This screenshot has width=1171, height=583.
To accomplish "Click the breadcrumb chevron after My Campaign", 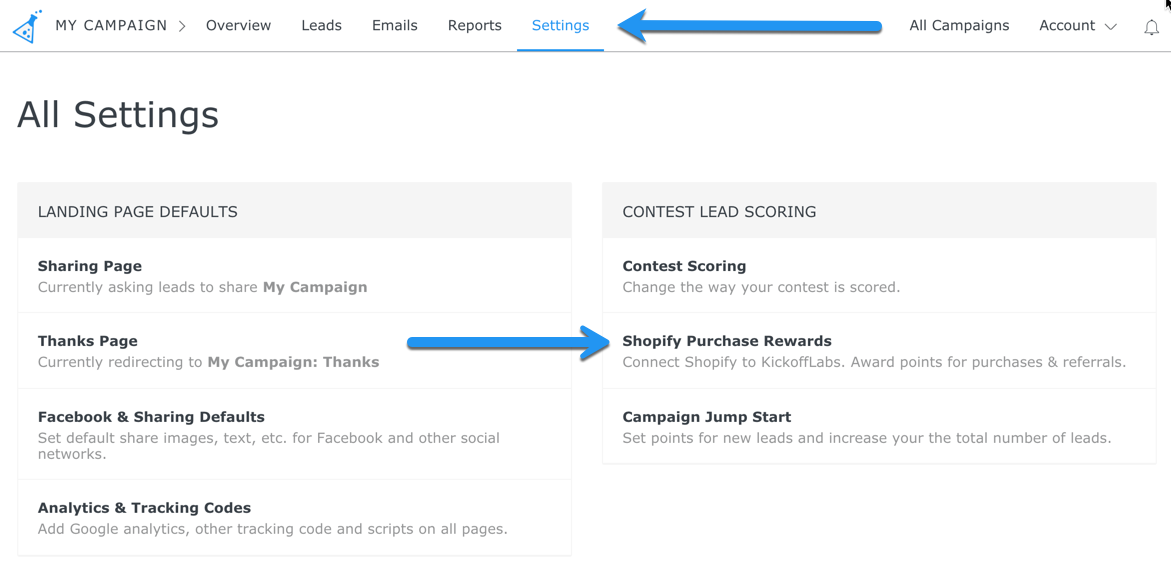I will click(x=182, y=27).
